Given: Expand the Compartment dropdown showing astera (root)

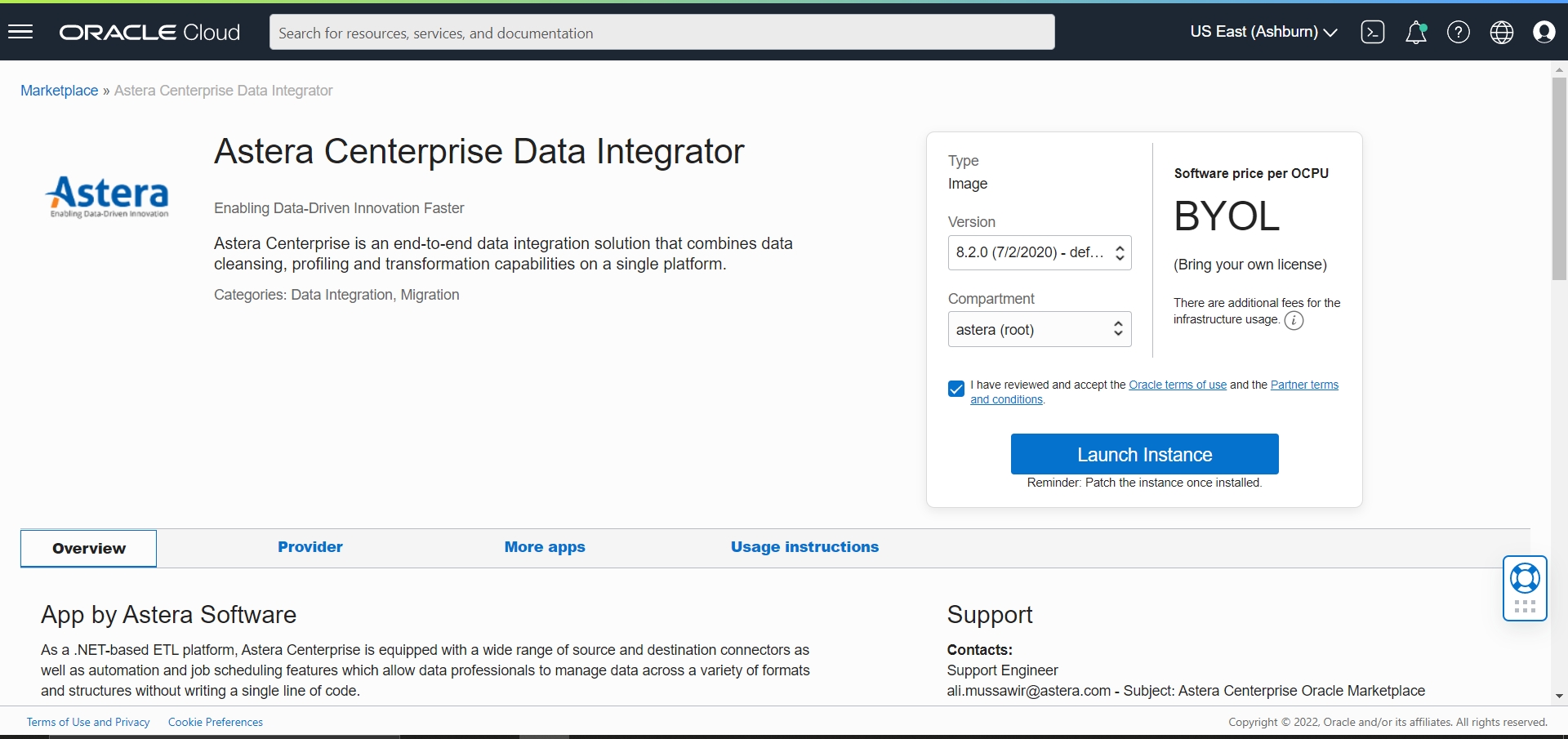Looking at the screenshot, I should pyautogui.click(x=1039, y=329).
